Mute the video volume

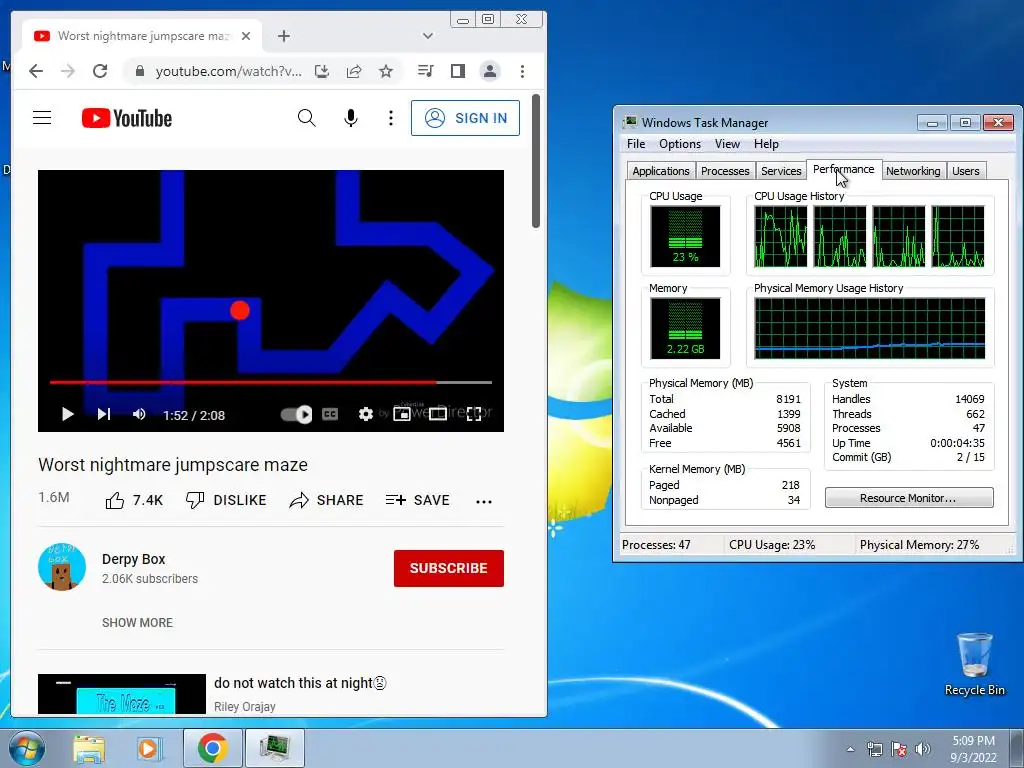139,414
